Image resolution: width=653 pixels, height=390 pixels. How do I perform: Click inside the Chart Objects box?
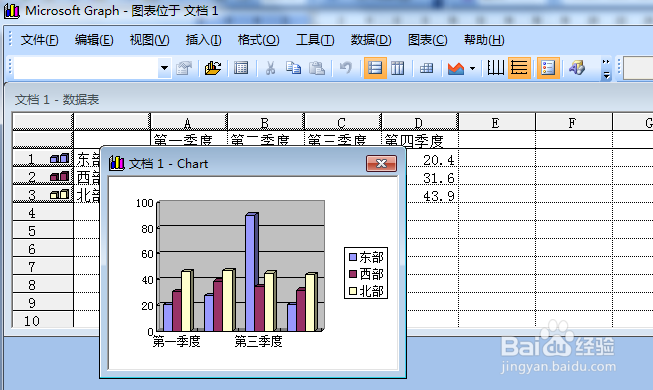(86, 68)
